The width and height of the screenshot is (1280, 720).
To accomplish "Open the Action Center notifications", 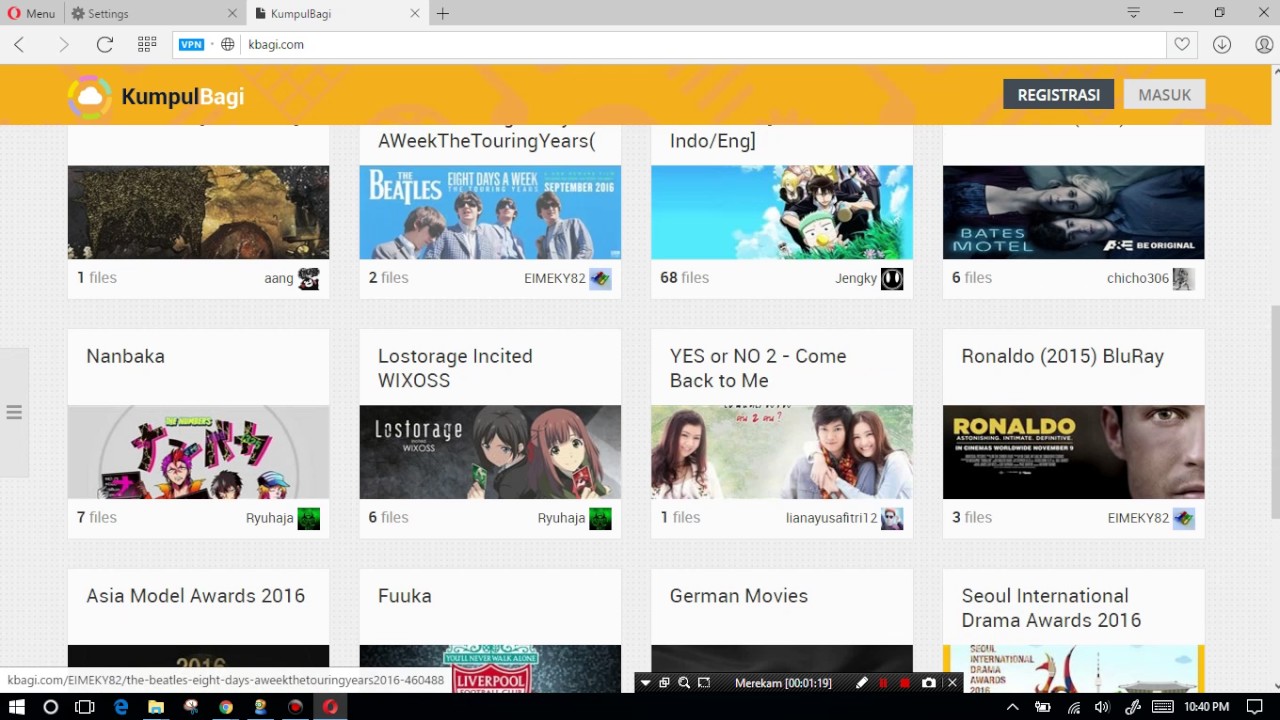I will pyautogui.click(x=1255, y=706).
